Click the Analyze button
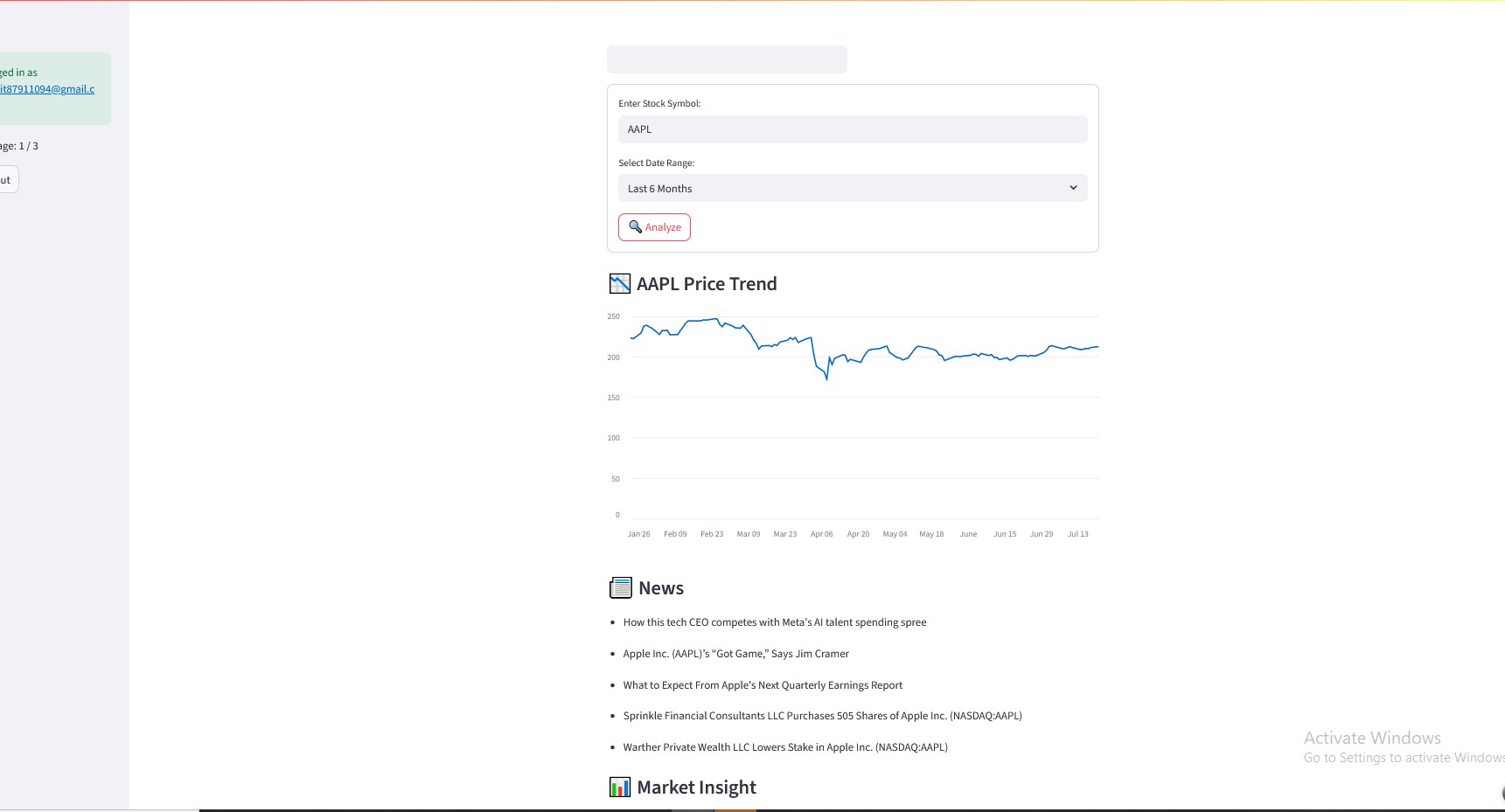 pyautogui.click(x=654, y=227)
